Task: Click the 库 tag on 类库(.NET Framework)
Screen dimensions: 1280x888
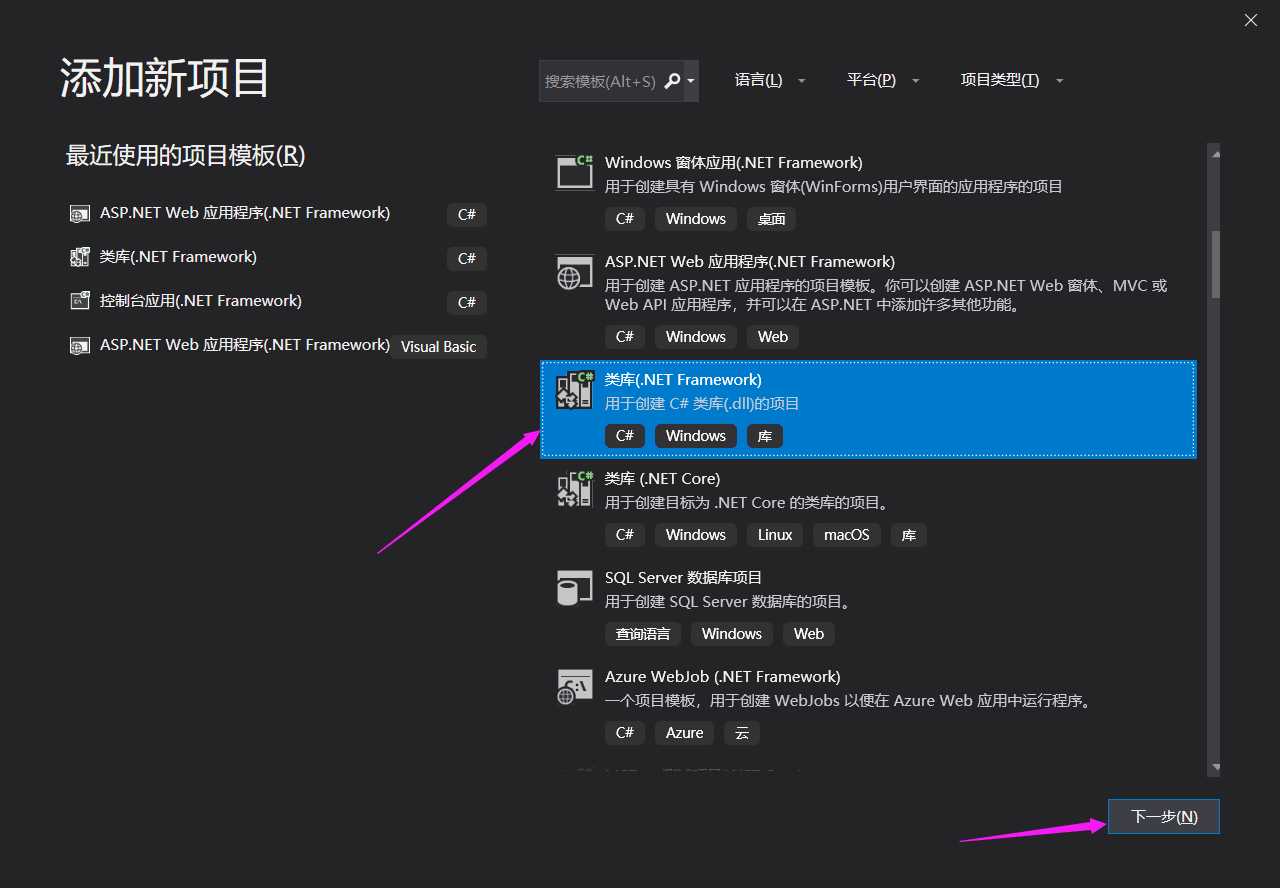Action: (x=765, y=436)
